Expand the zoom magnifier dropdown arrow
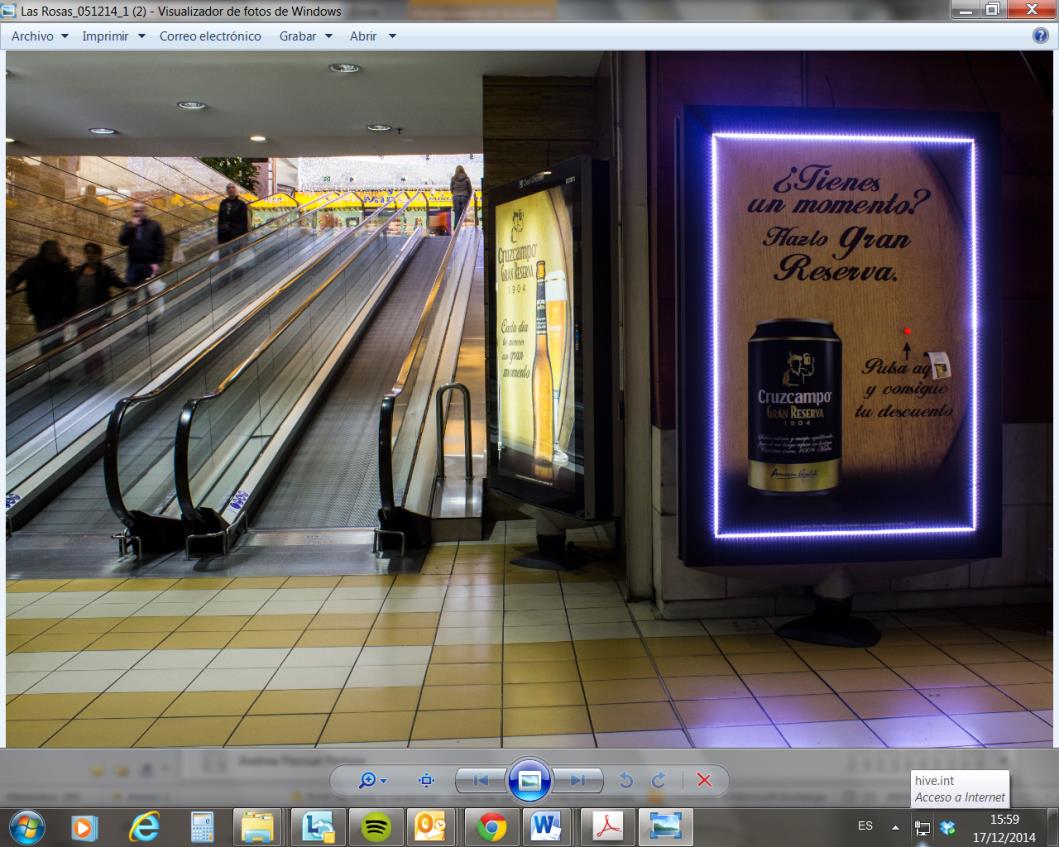1059x847 pixels. tap(384, 781)
